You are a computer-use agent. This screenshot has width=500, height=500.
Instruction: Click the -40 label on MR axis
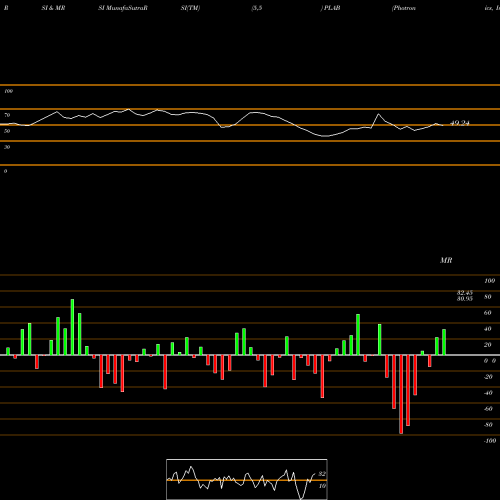tap(488, 393)
